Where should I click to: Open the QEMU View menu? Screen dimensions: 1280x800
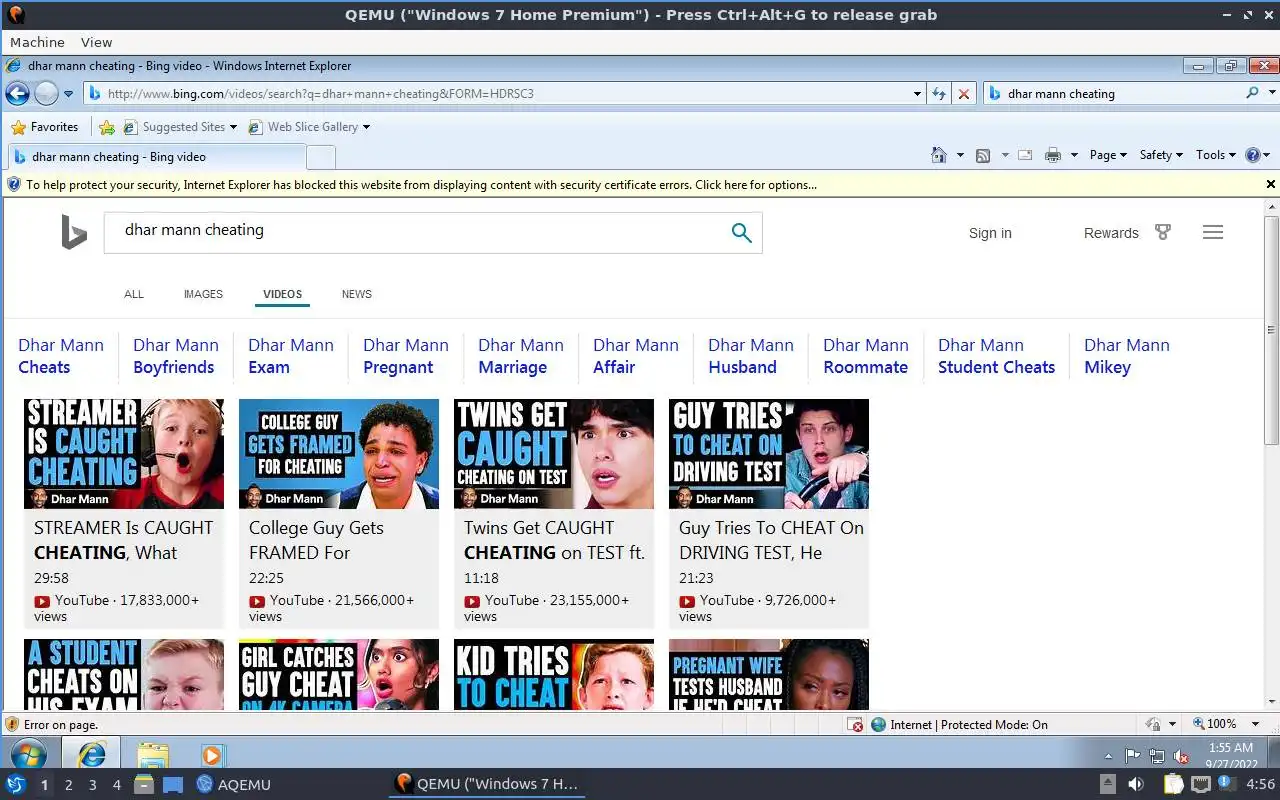96,42
